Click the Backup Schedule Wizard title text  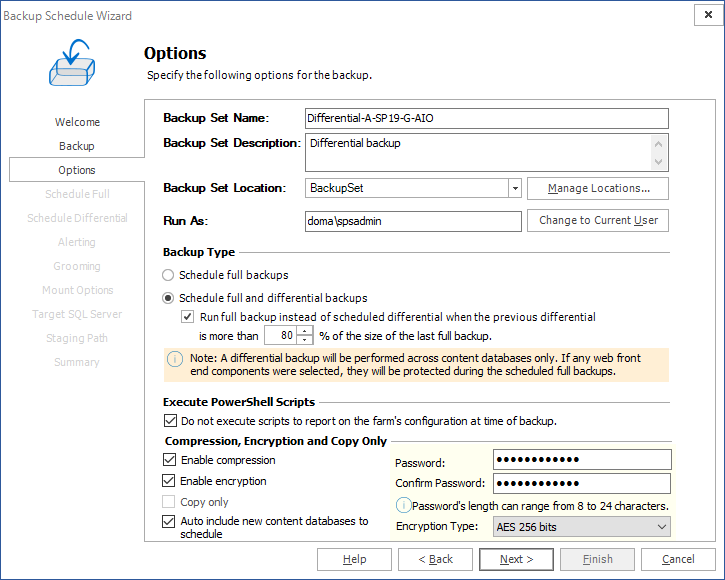[x=68, y=16]
